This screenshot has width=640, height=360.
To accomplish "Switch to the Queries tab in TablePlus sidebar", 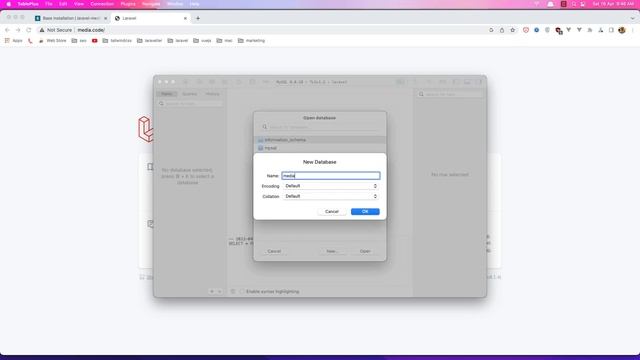I will [189, 94].
